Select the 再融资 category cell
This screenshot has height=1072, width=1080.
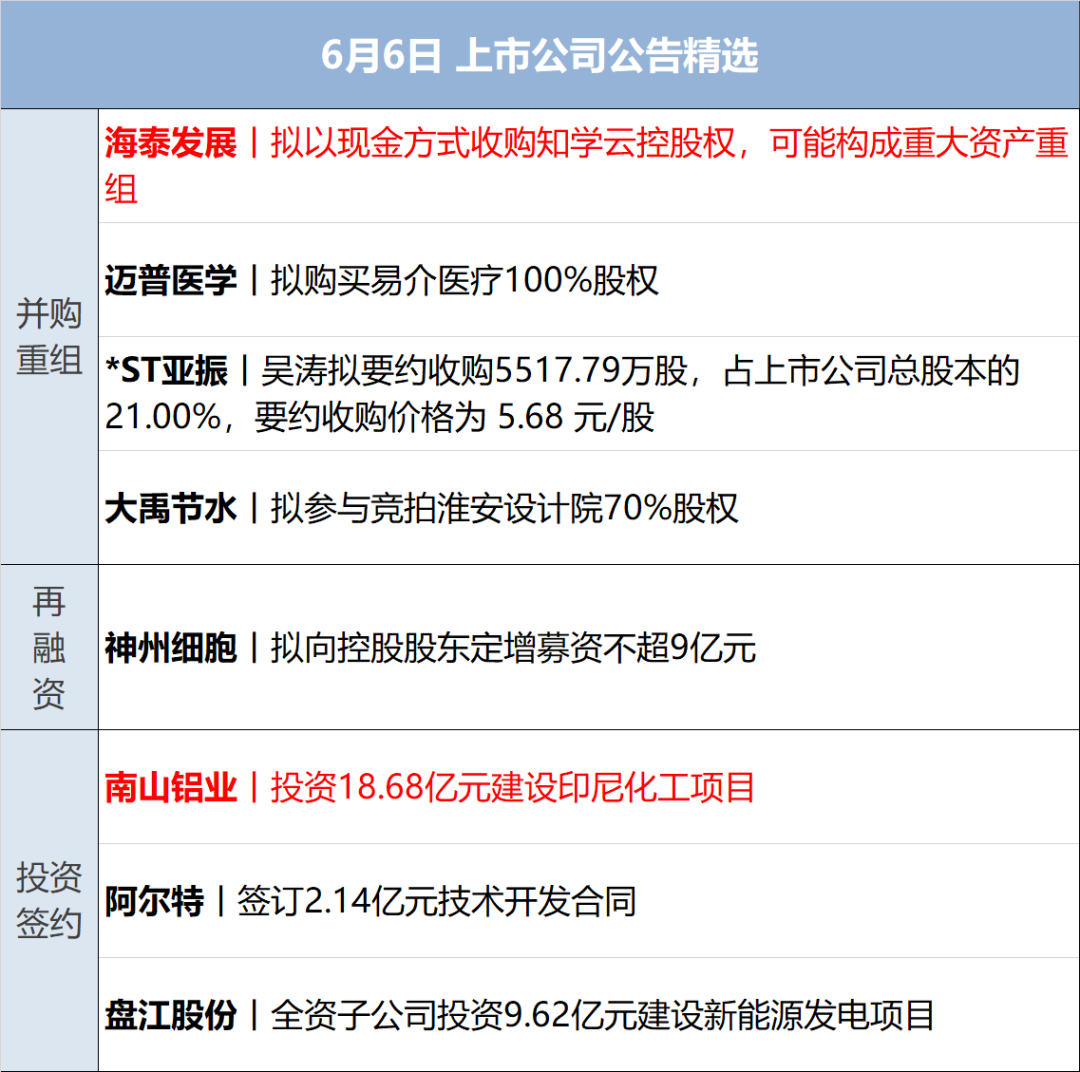pyautogui.click(x=49, y=648)
